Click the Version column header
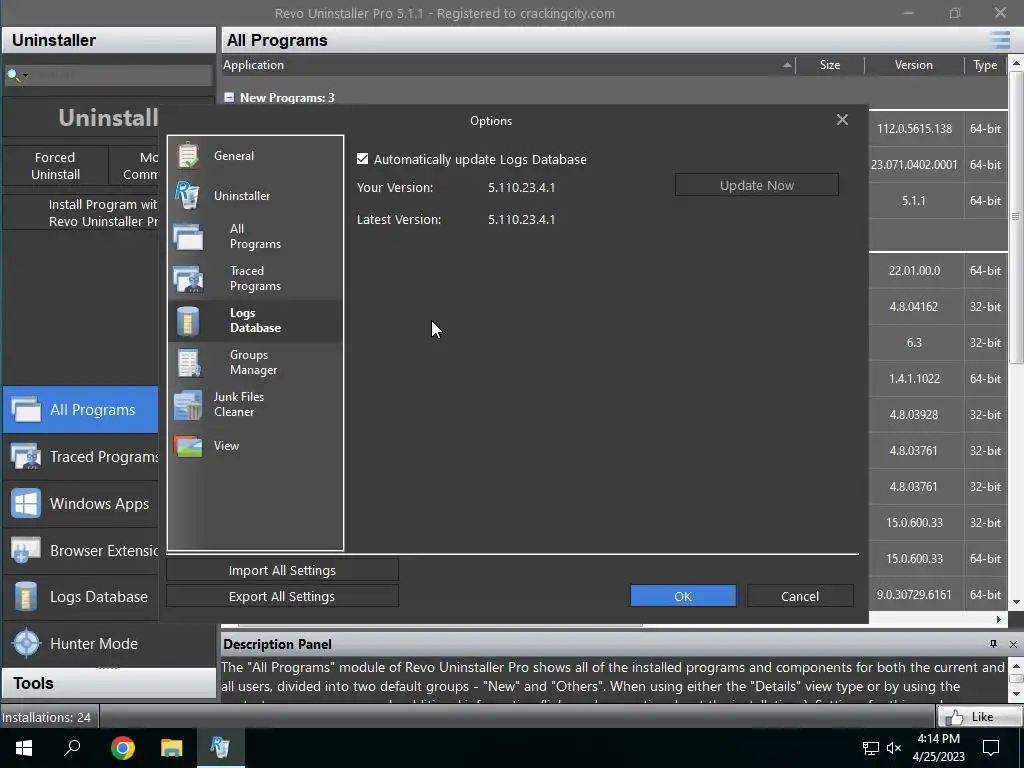1024x768 pixels. pos(914,65)
